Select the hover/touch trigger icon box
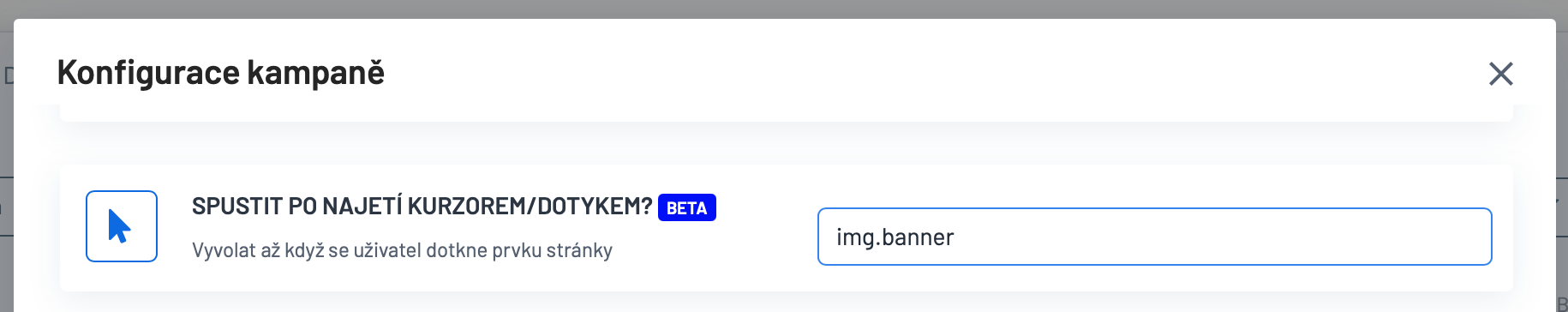This screenshot has height=312, width=1568. coord(122,226)
